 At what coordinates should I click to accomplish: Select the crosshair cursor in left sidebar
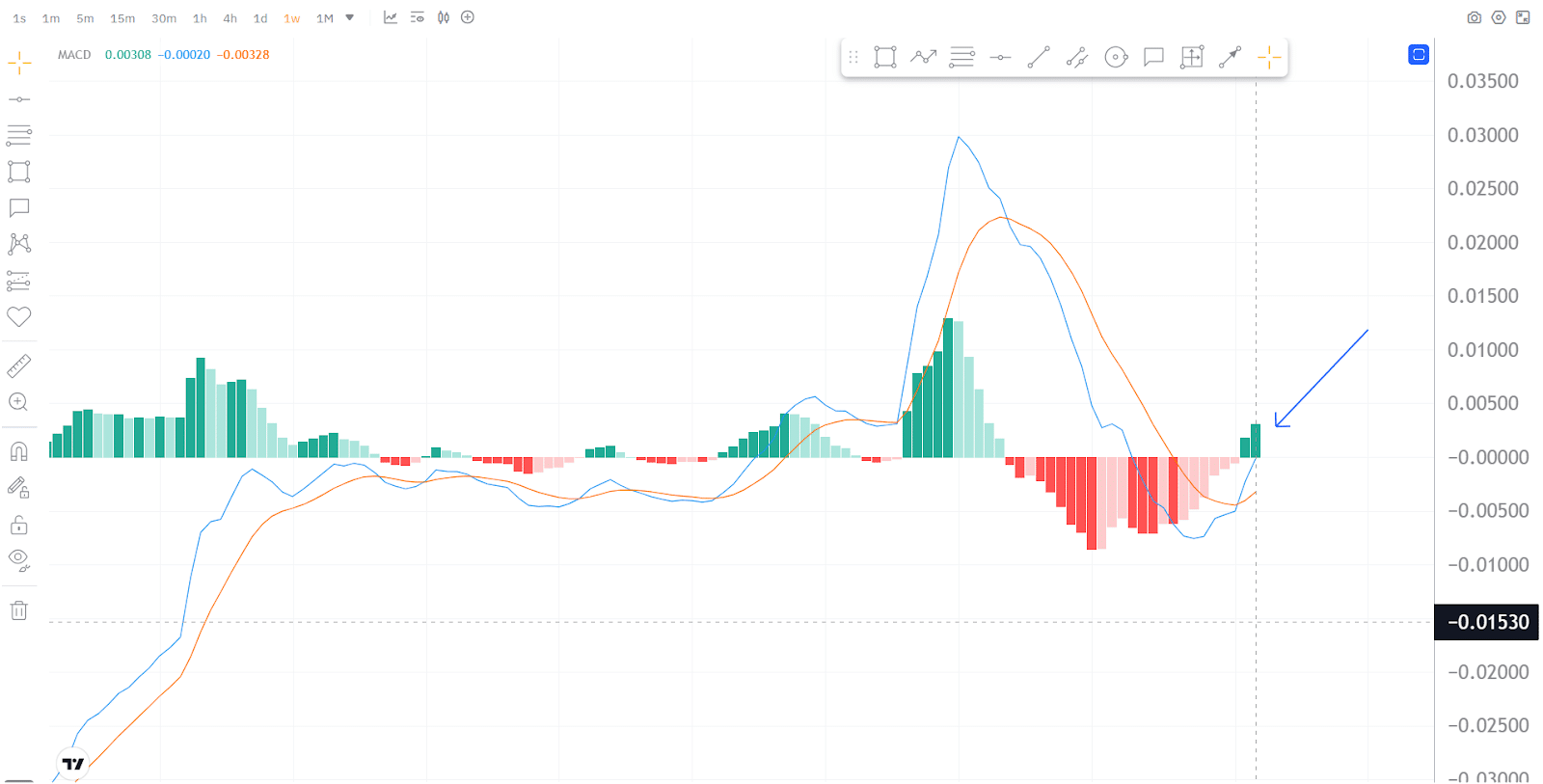[x=19, y=64]
